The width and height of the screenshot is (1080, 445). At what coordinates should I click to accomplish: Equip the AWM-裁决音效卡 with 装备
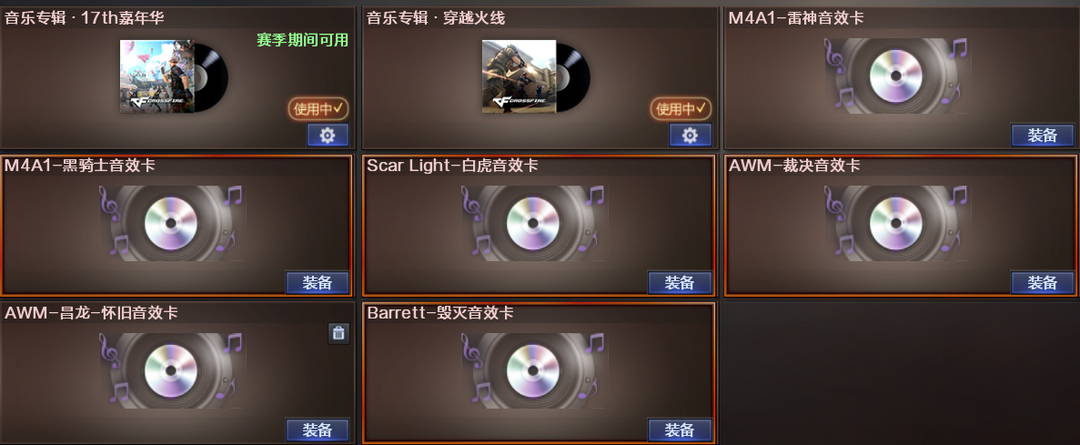1042,282
